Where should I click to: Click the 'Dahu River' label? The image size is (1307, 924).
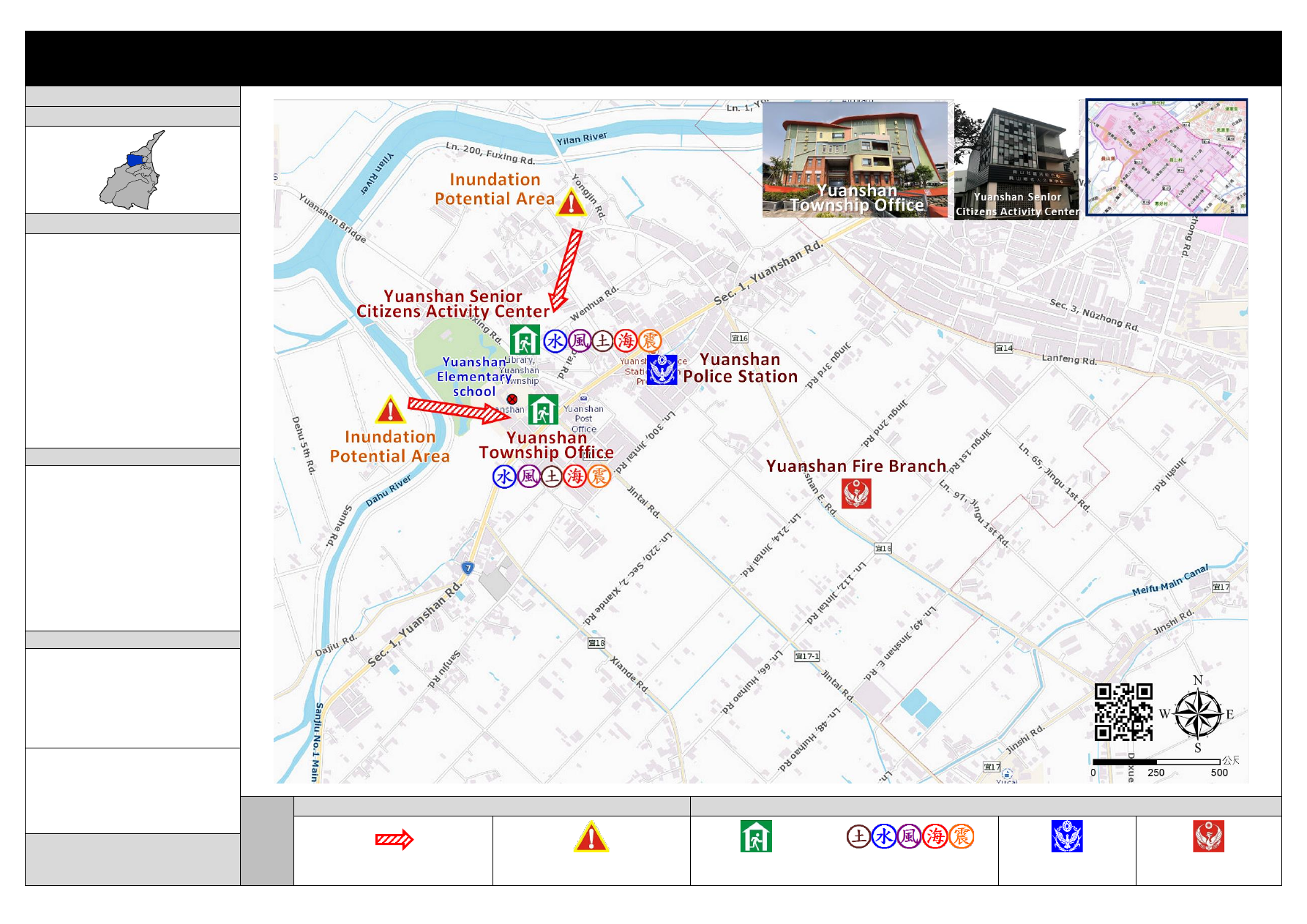389,490
